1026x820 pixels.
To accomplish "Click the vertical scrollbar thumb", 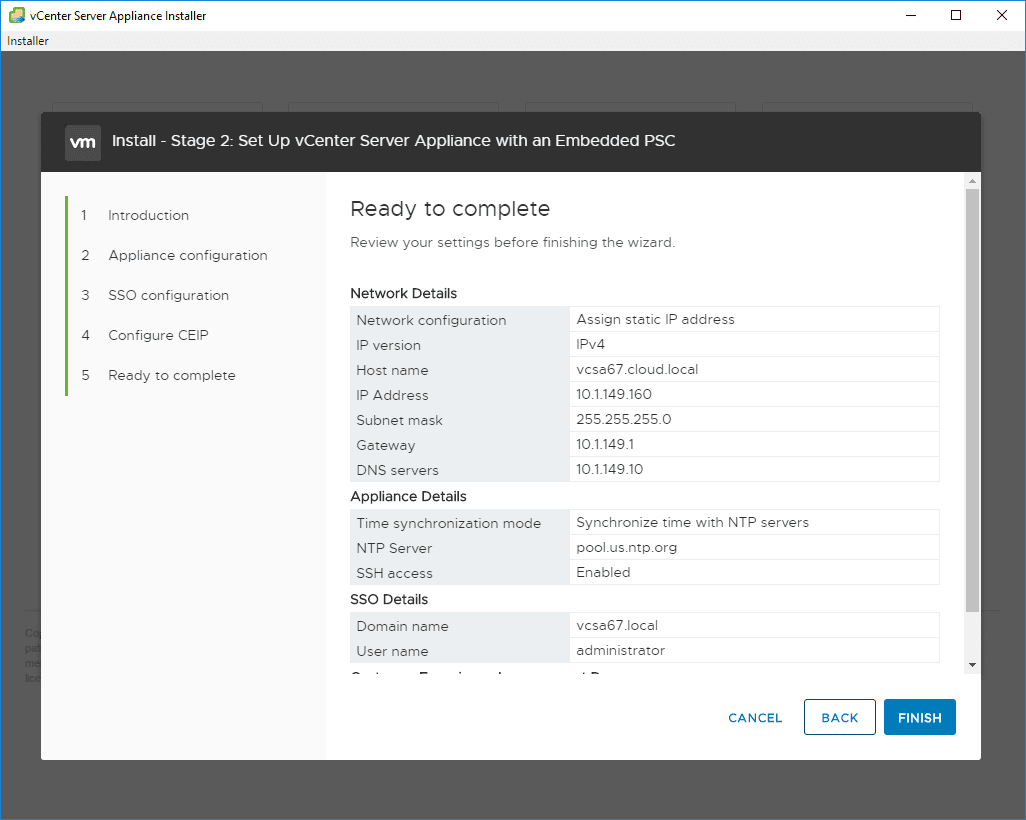I will coord(972,401).
